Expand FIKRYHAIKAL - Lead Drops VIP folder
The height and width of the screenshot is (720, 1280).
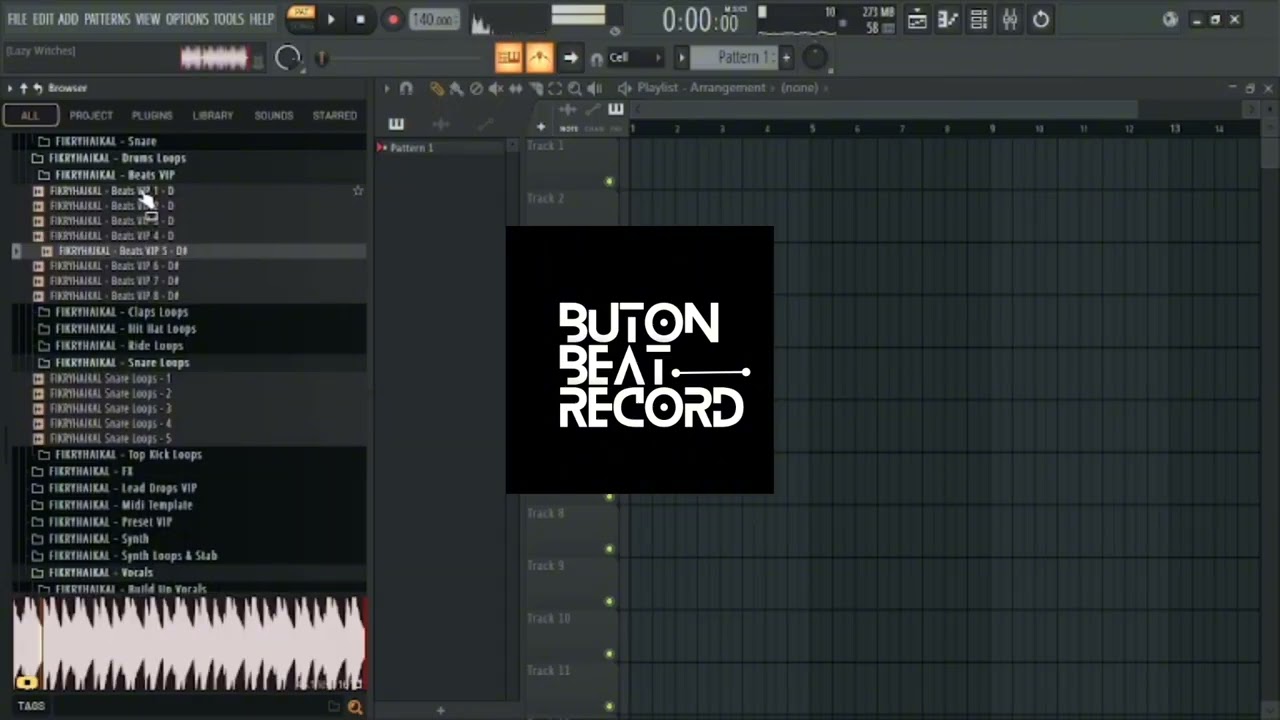(x=122, y=488)
